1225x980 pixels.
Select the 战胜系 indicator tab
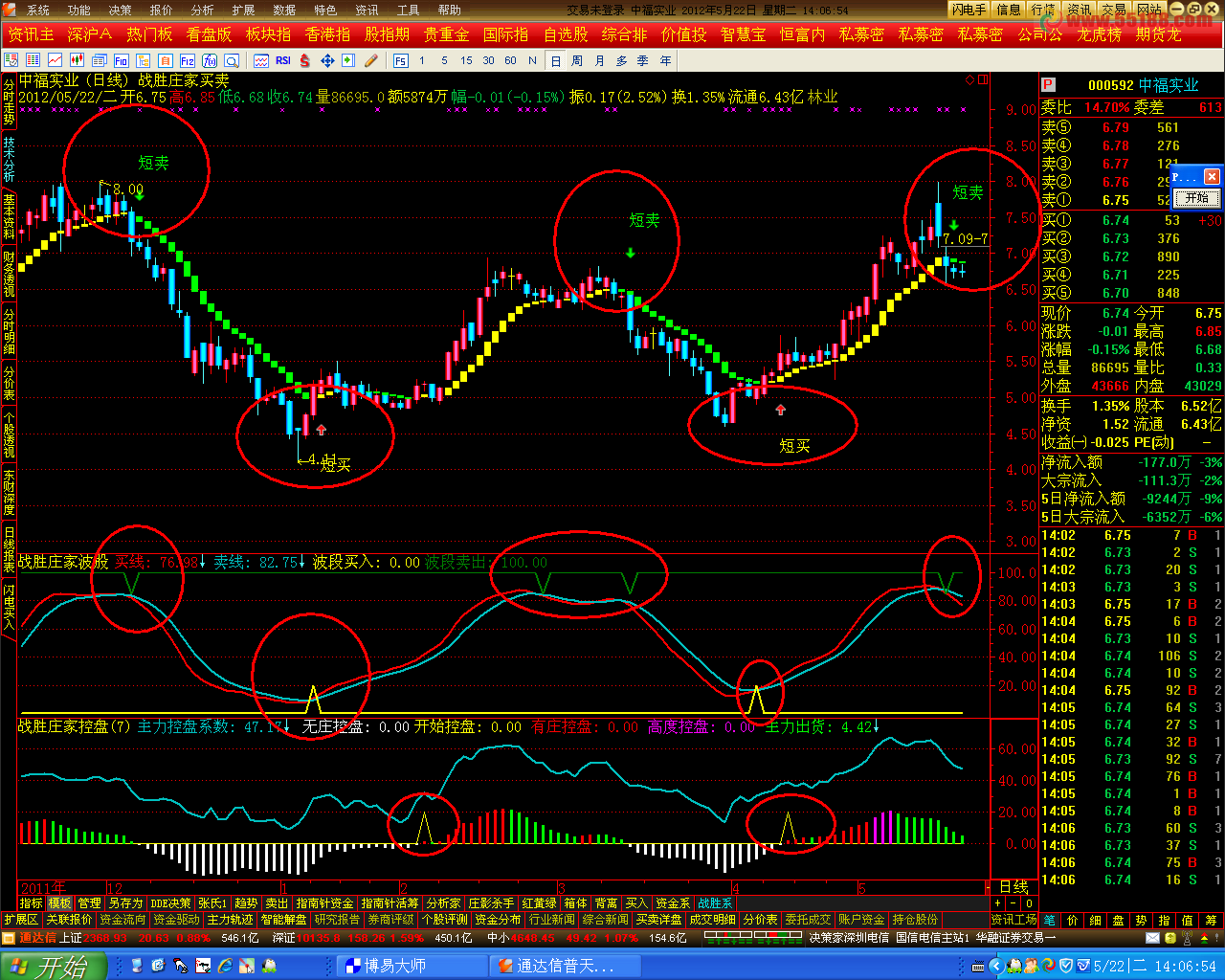pos(715,903)
